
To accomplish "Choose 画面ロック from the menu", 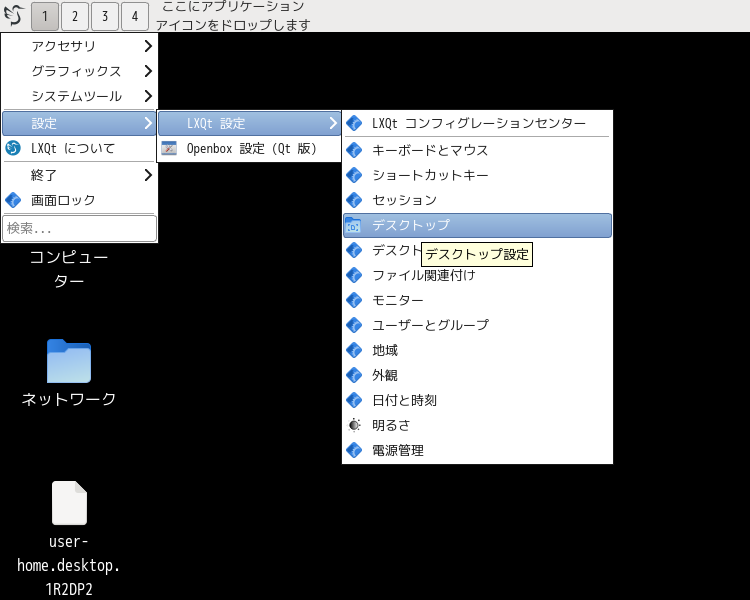I will 79,200.
